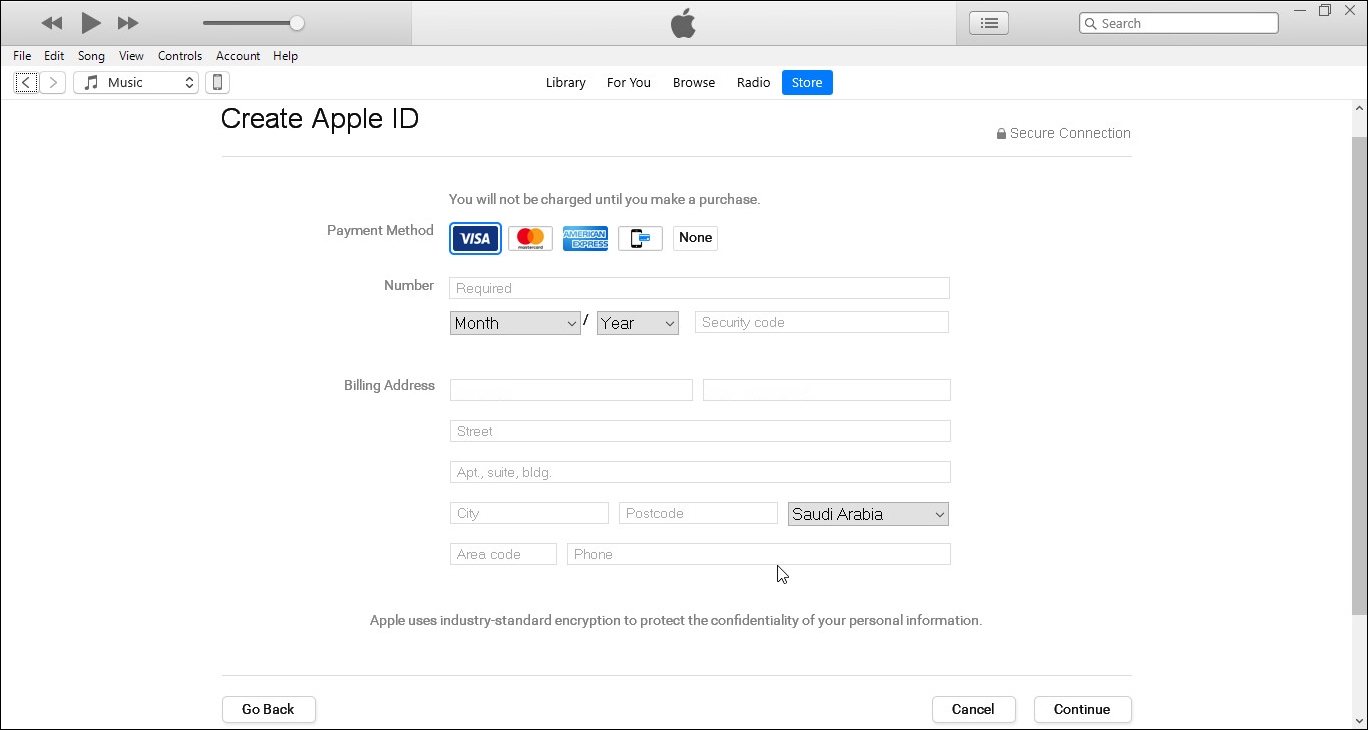Open the Music media type selector
1368x730 pixels.
136,83
